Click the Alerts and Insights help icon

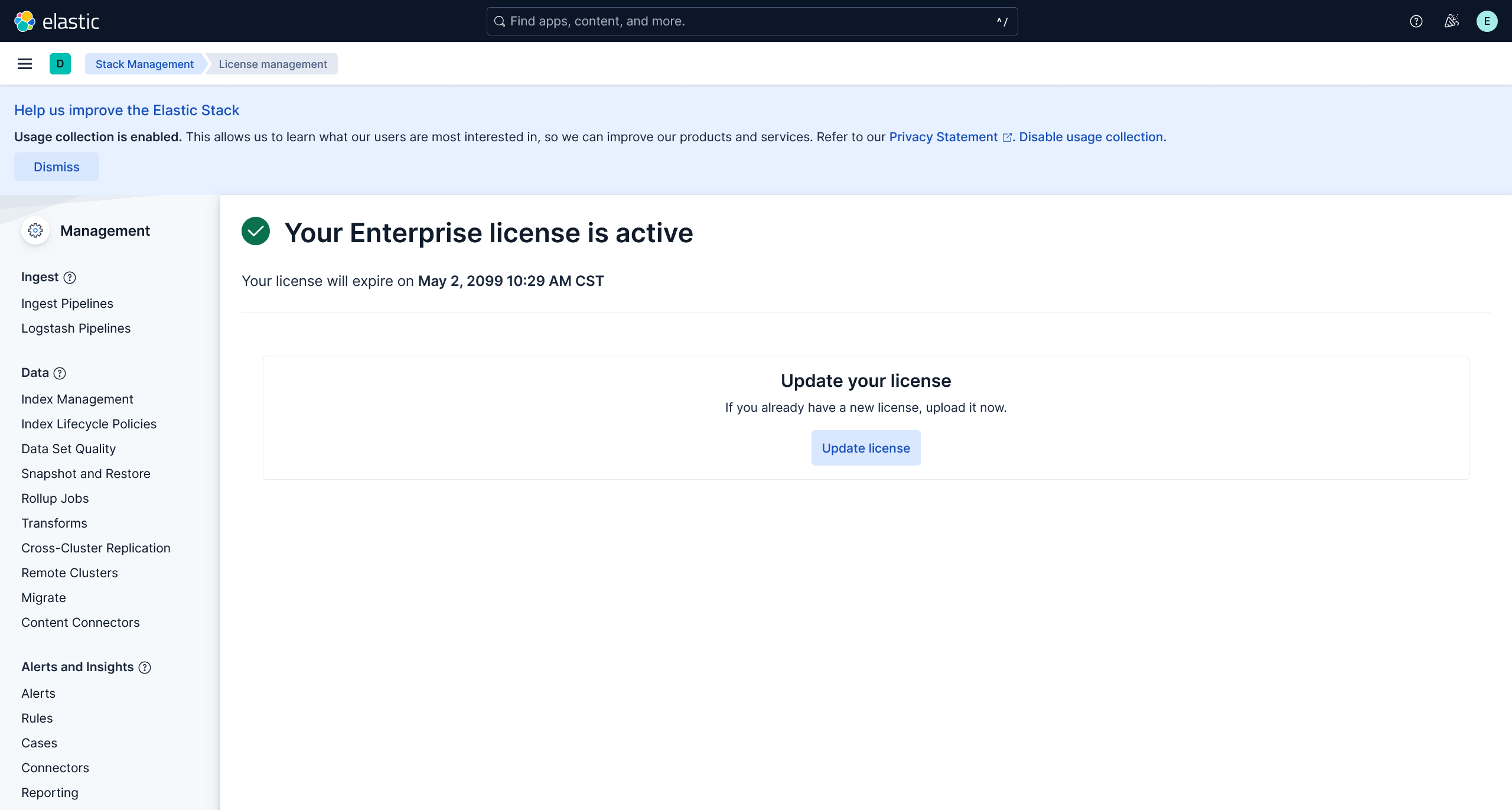(x=145, y=668)
